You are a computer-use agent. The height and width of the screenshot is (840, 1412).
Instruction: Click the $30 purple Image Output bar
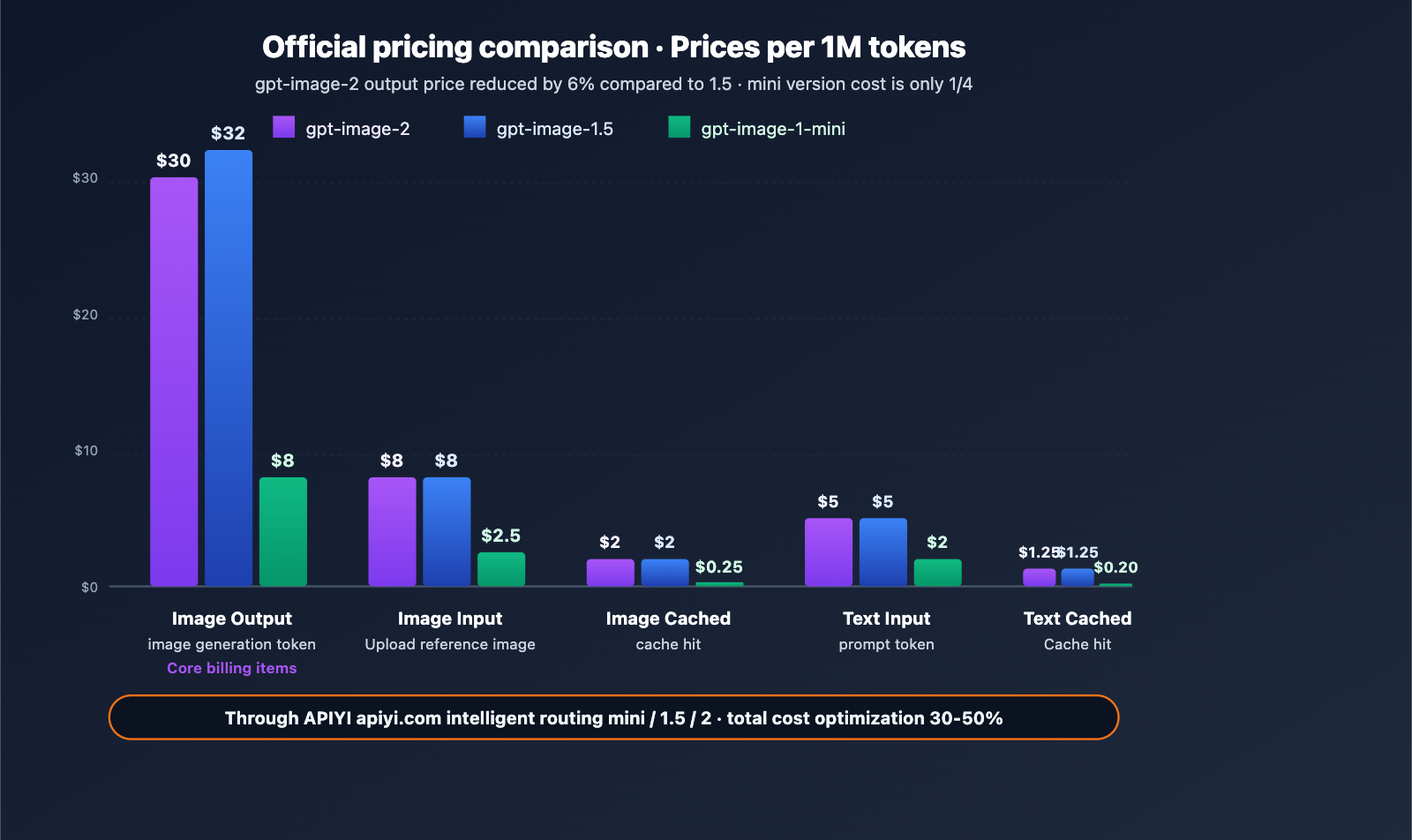(x=174, y=381)
